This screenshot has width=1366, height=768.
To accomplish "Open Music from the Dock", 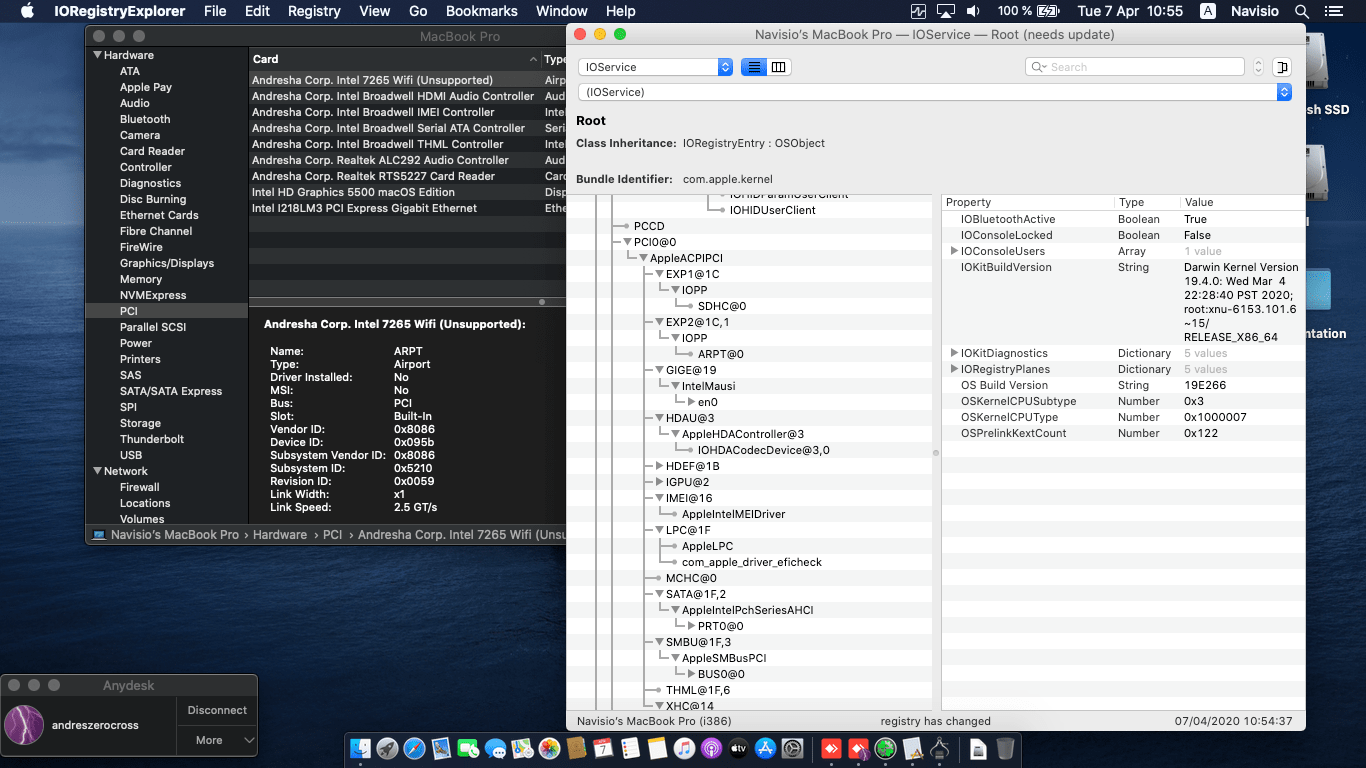I will coord(684,748).
